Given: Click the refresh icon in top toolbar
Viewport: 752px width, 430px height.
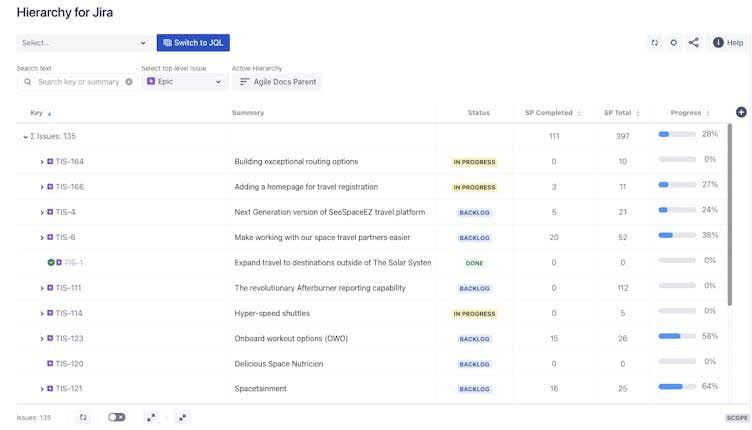Looking at the screenshot, I should [655, 43].
